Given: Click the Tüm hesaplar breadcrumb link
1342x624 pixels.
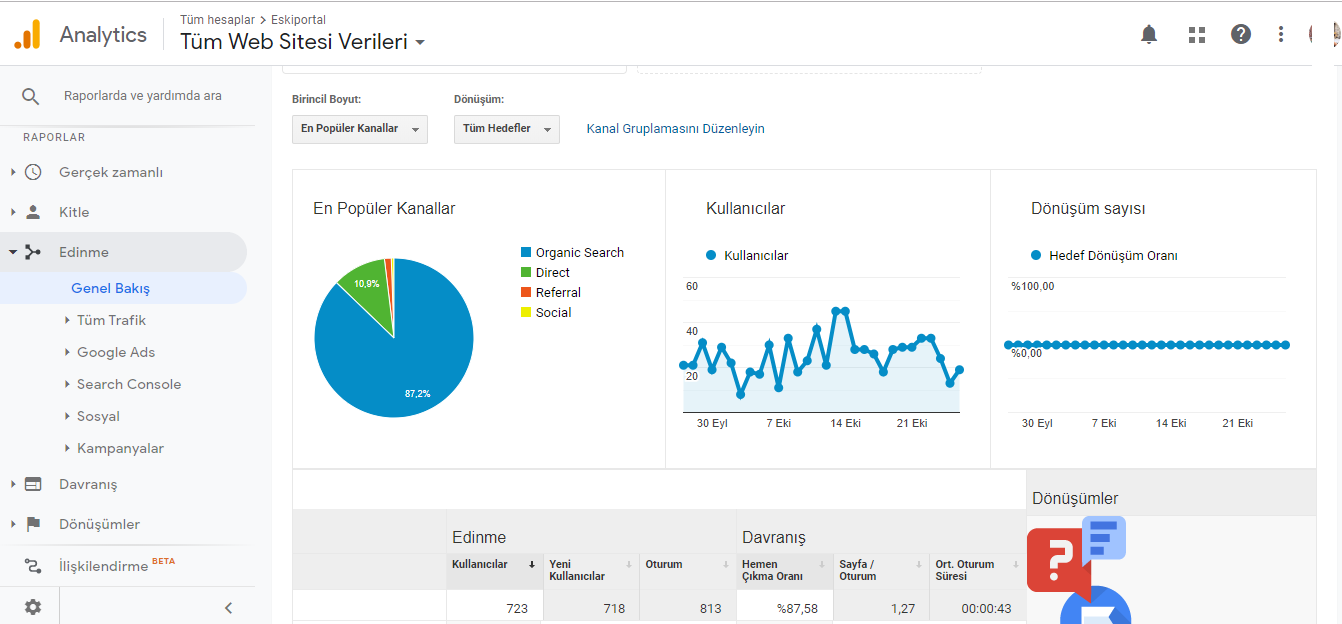Looking at the screenshot, I should point(218,19).
